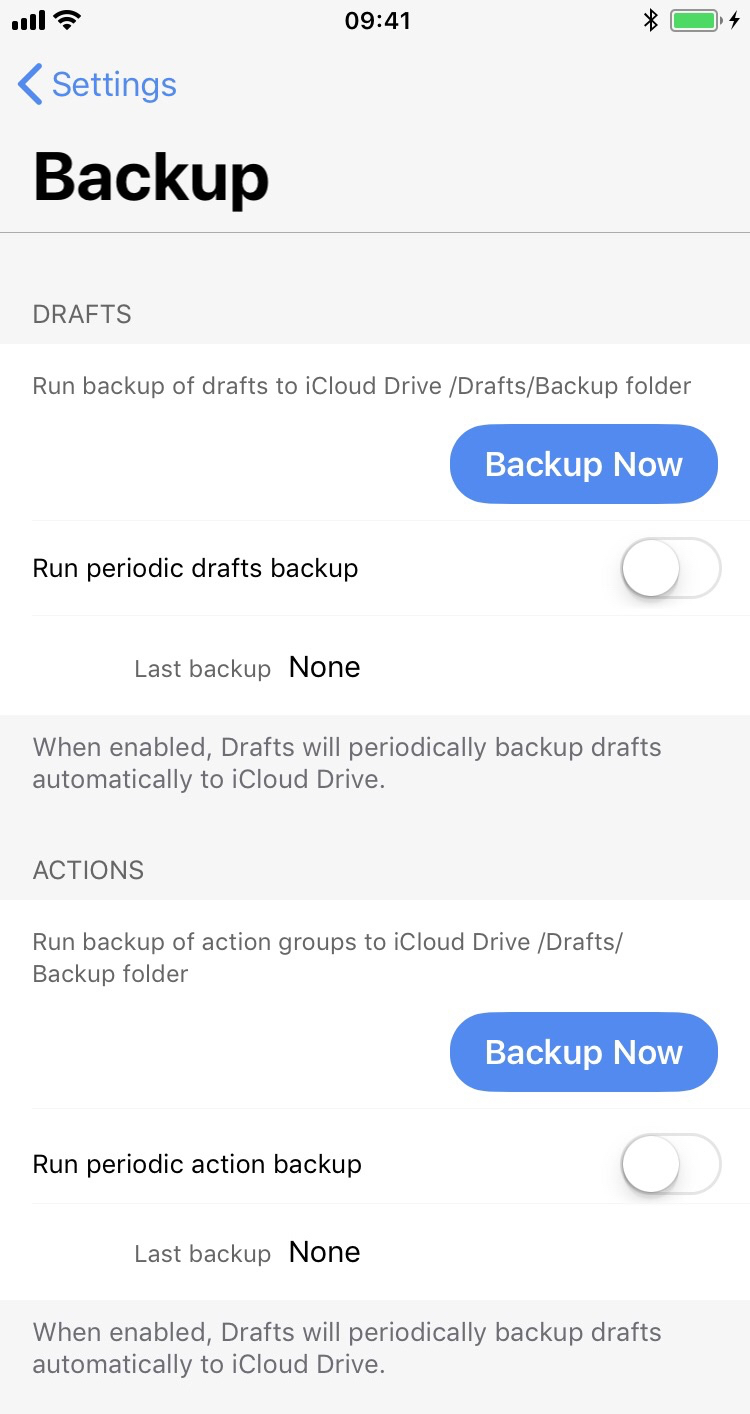Tap the ACTIONS section header

point(88,870)
